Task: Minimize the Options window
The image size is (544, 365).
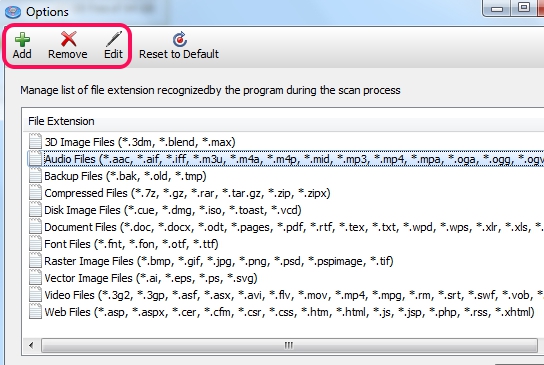Action: (x=497, y=8)
